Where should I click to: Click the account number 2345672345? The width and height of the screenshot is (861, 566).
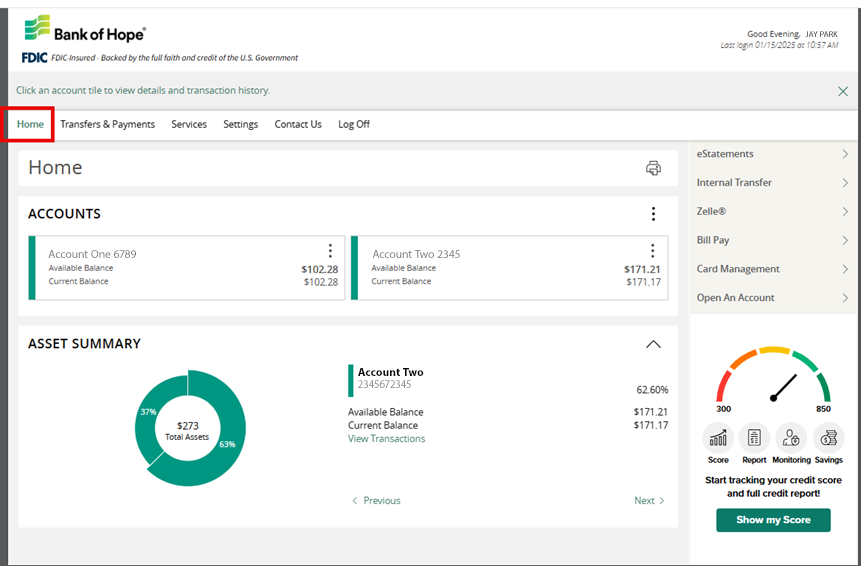tap(384, 384)
